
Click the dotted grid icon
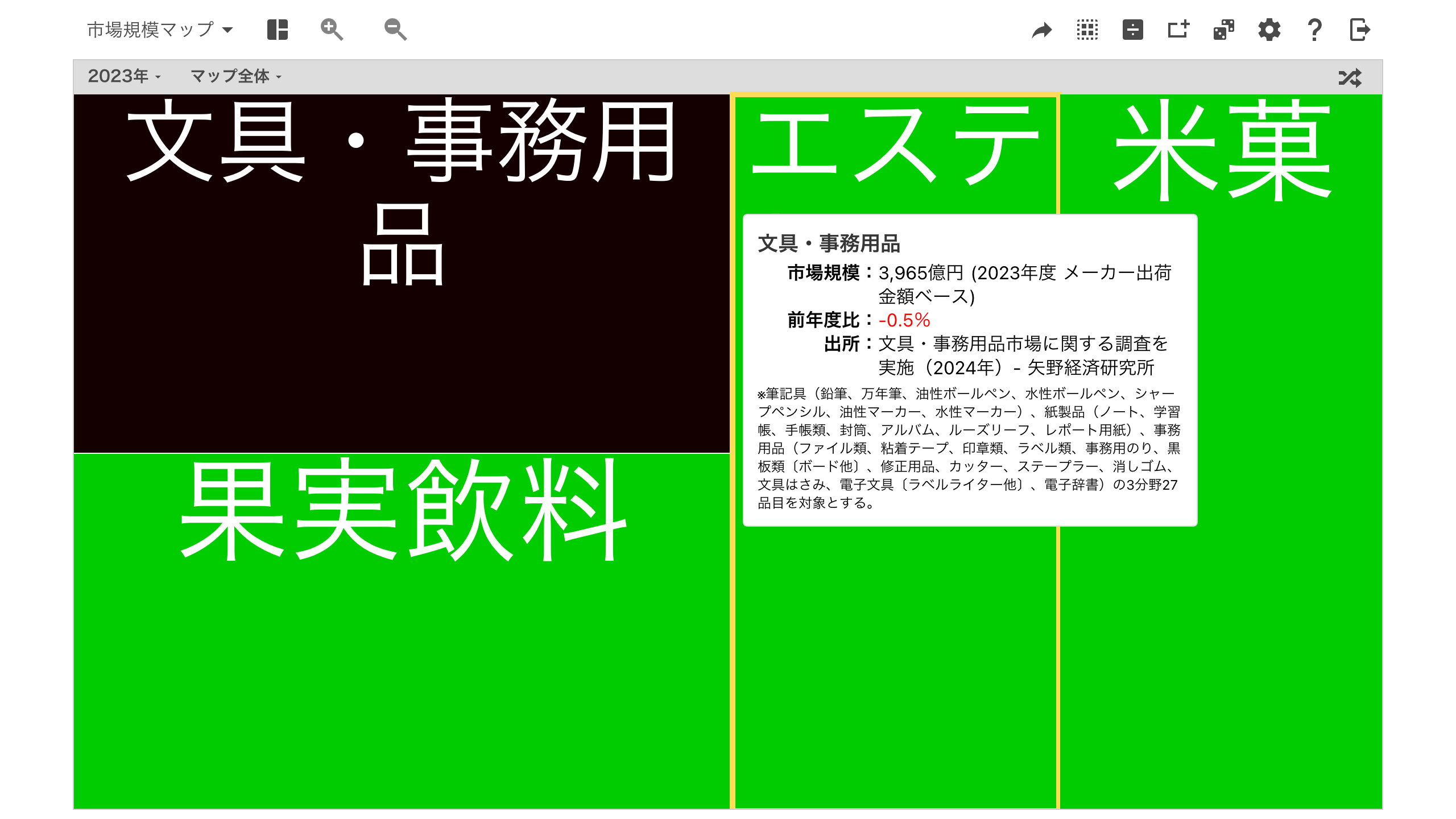click(1087, 30)
